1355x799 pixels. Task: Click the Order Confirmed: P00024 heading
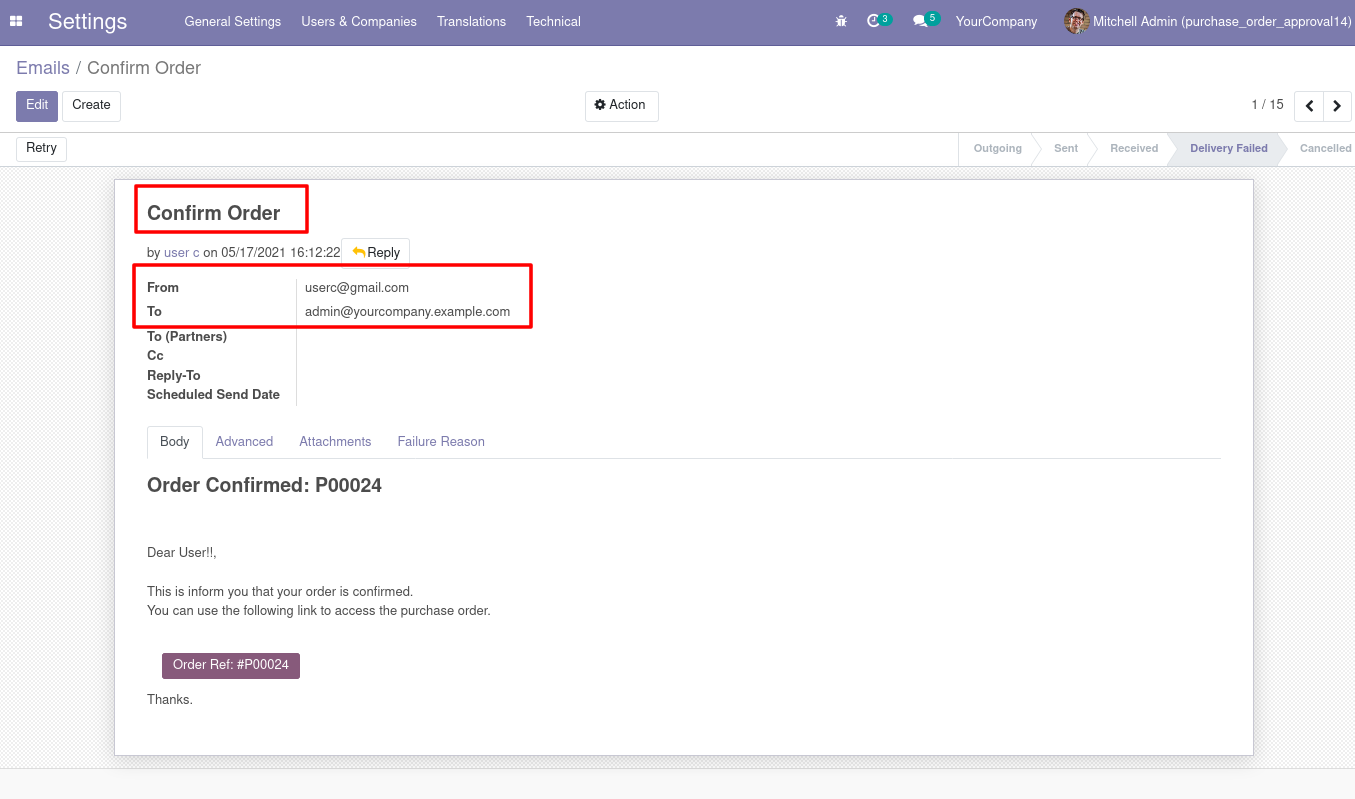pyautogui.click(x=264, y=486)
